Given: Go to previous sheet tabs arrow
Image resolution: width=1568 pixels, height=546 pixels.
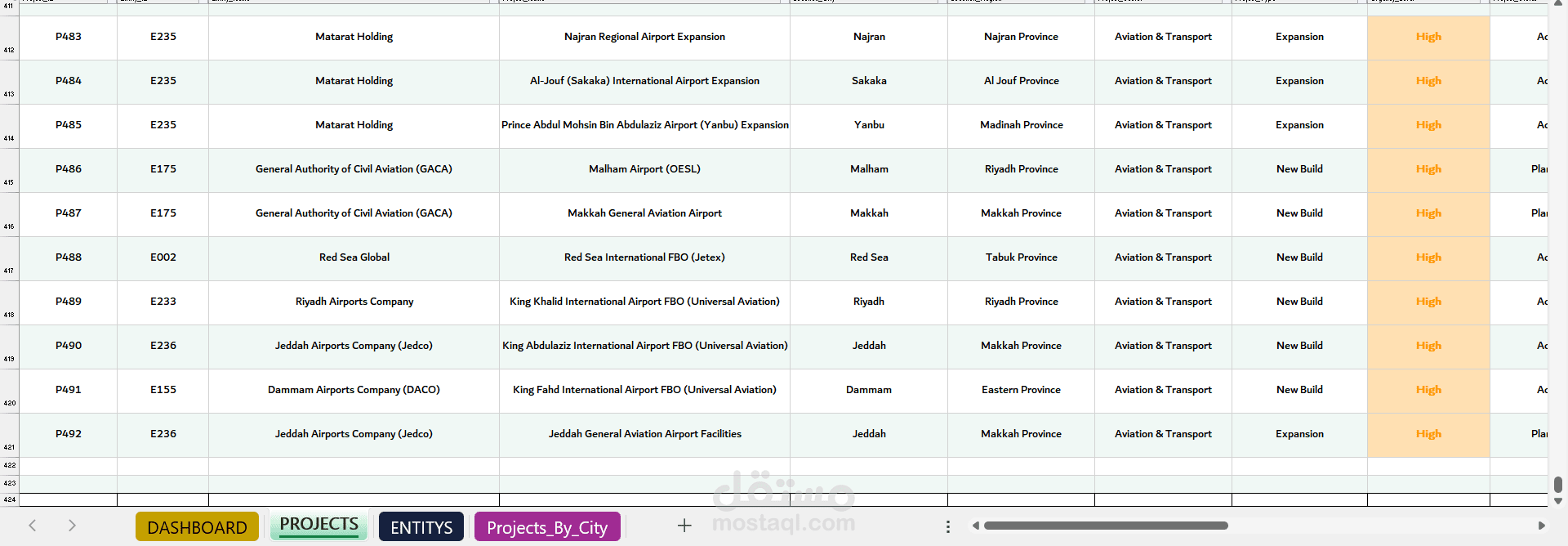Looking at the screenshot, I should 33,526.
